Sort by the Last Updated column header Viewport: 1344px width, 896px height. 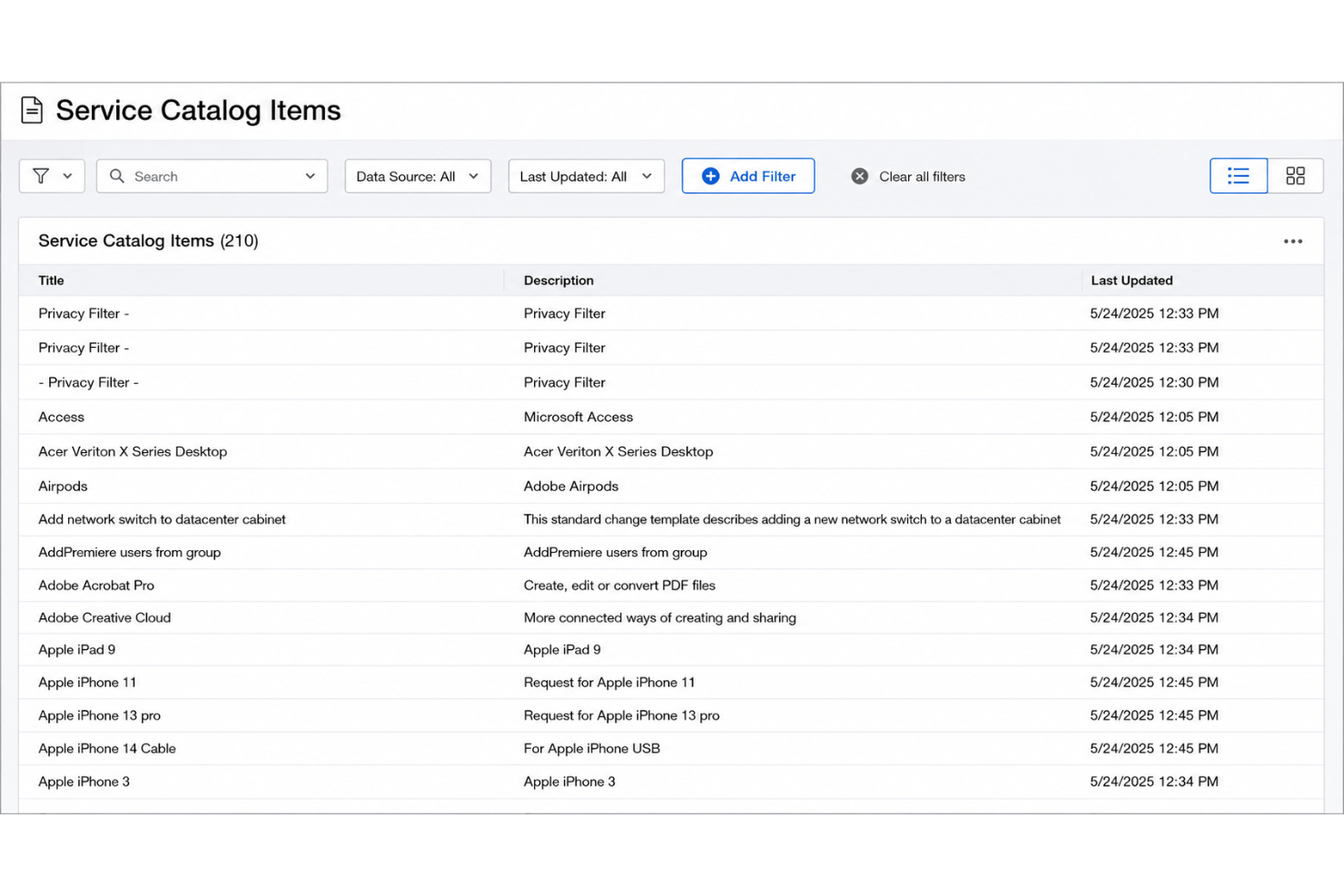tap(1132, 281)
